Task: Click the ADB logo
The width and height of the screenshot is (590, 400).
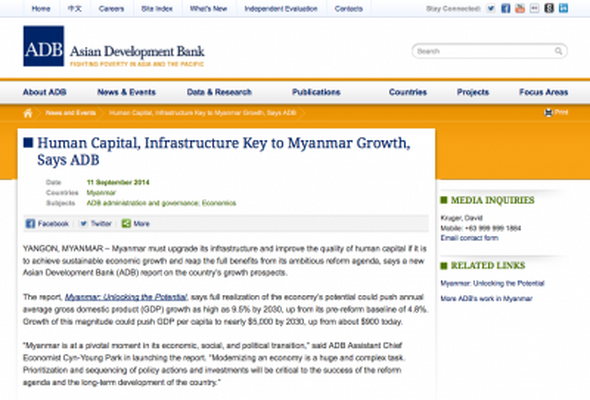Action: coord(44,46)
